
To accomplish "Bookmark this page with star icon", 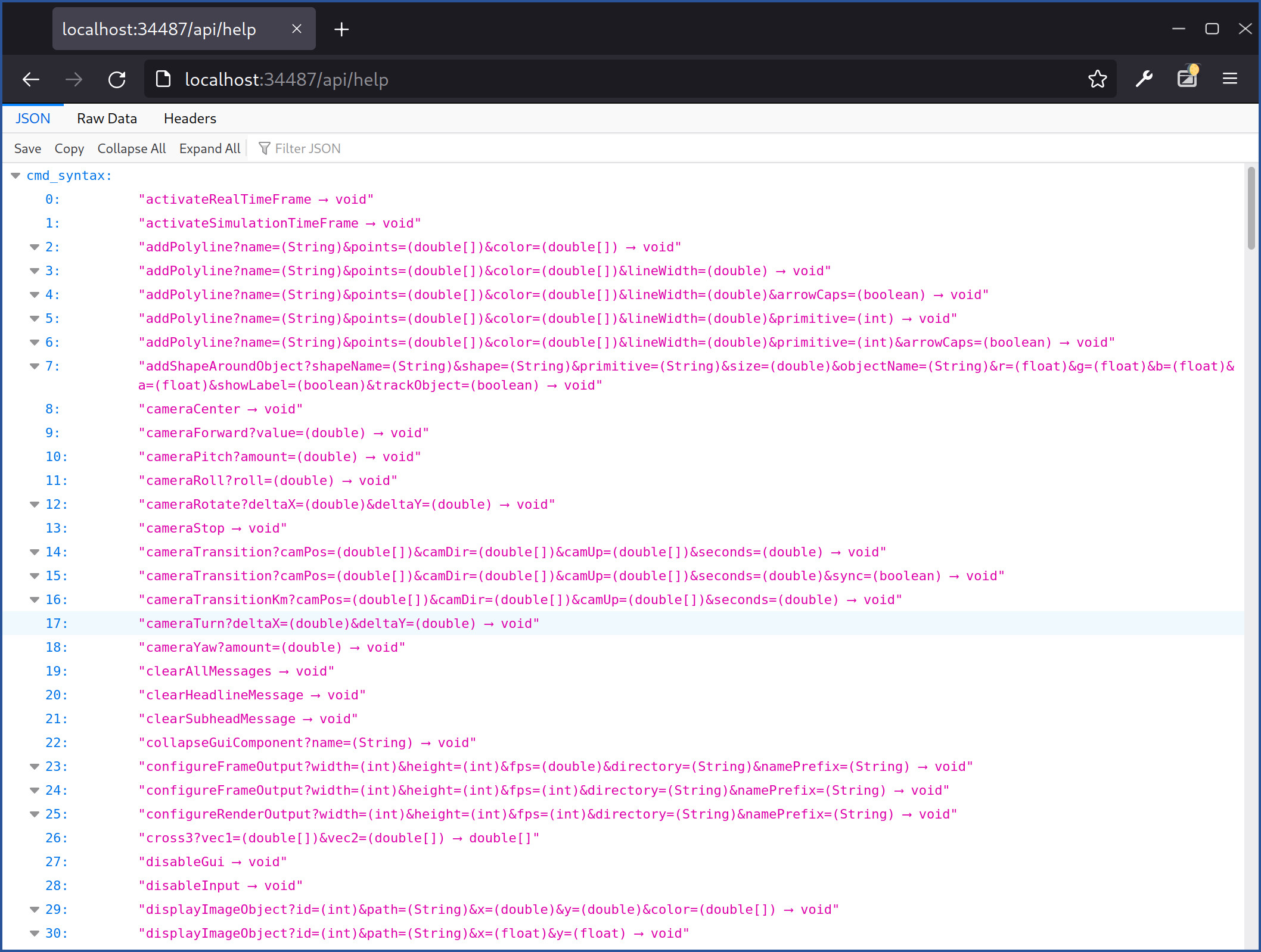I will coord(1097,79).
